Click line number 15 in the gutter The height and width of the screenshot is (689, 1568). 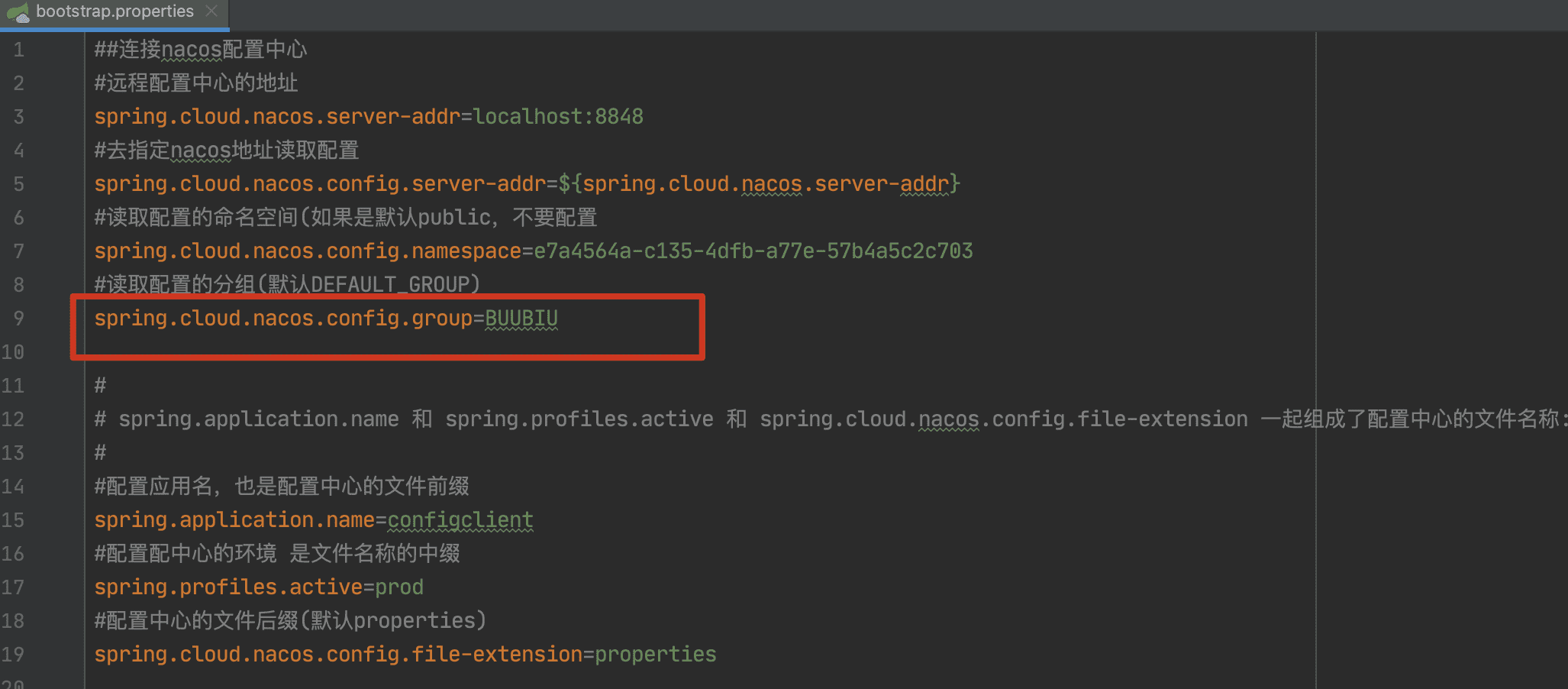[14, 520]
